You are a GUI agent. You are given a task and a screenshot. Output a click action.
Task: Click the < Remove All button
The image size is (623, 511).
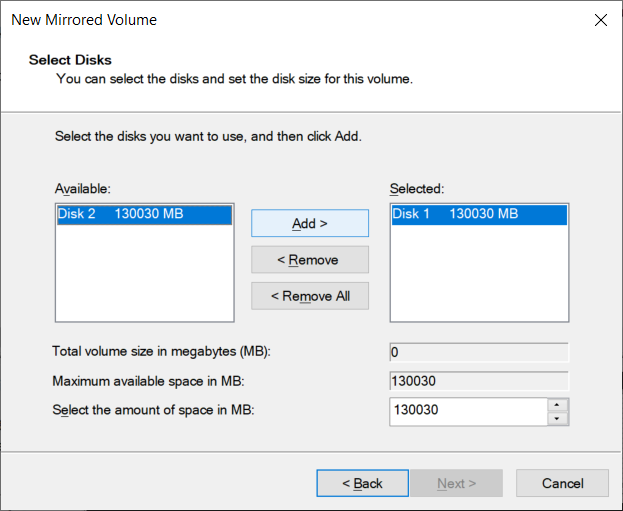pos(310,296)
